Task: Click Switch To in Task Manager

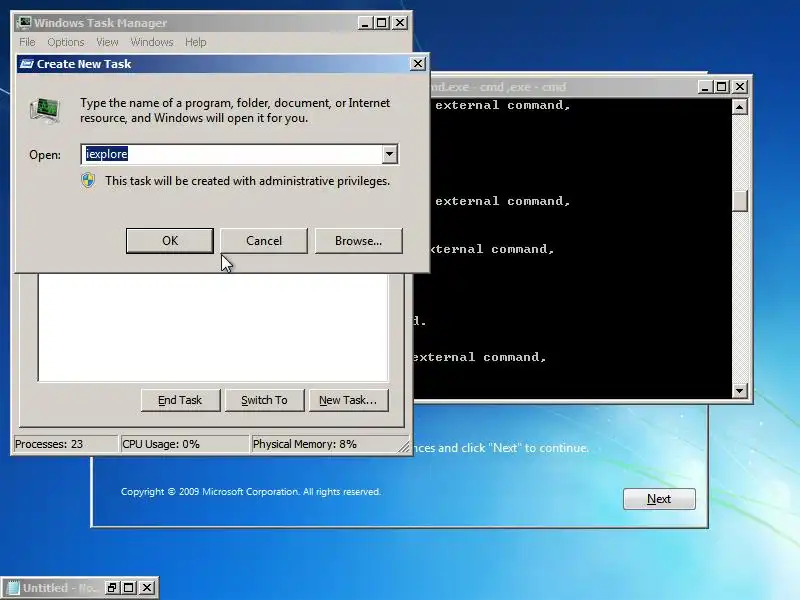Action: click(x=264, y=400)
